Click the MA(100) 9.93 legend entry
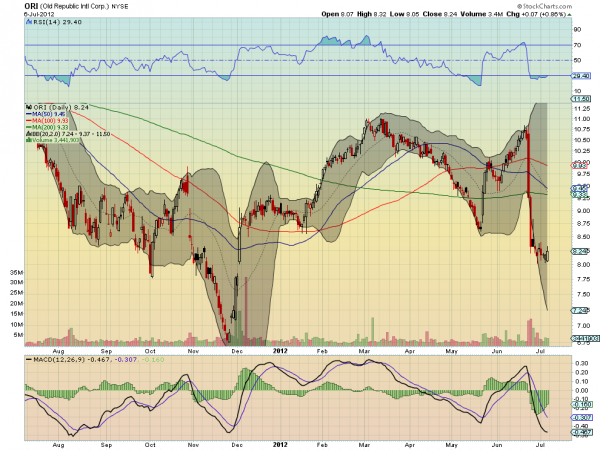 click(x=50, y=121)
